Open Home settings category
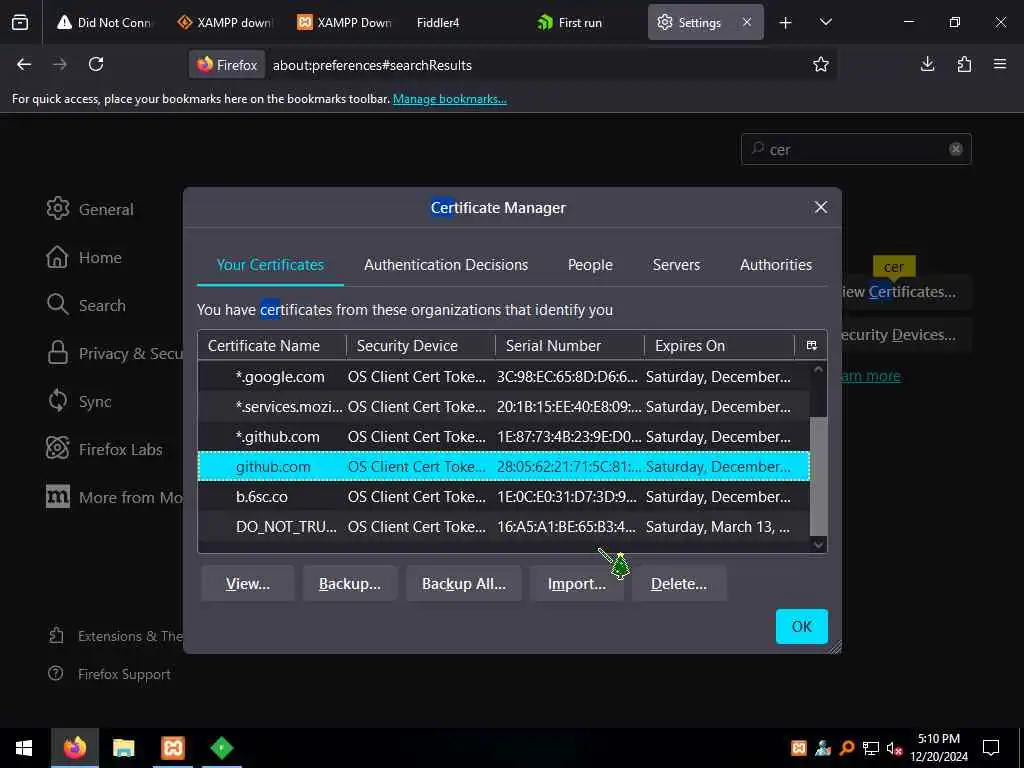1024x768 pixels. tap(84, 257)
